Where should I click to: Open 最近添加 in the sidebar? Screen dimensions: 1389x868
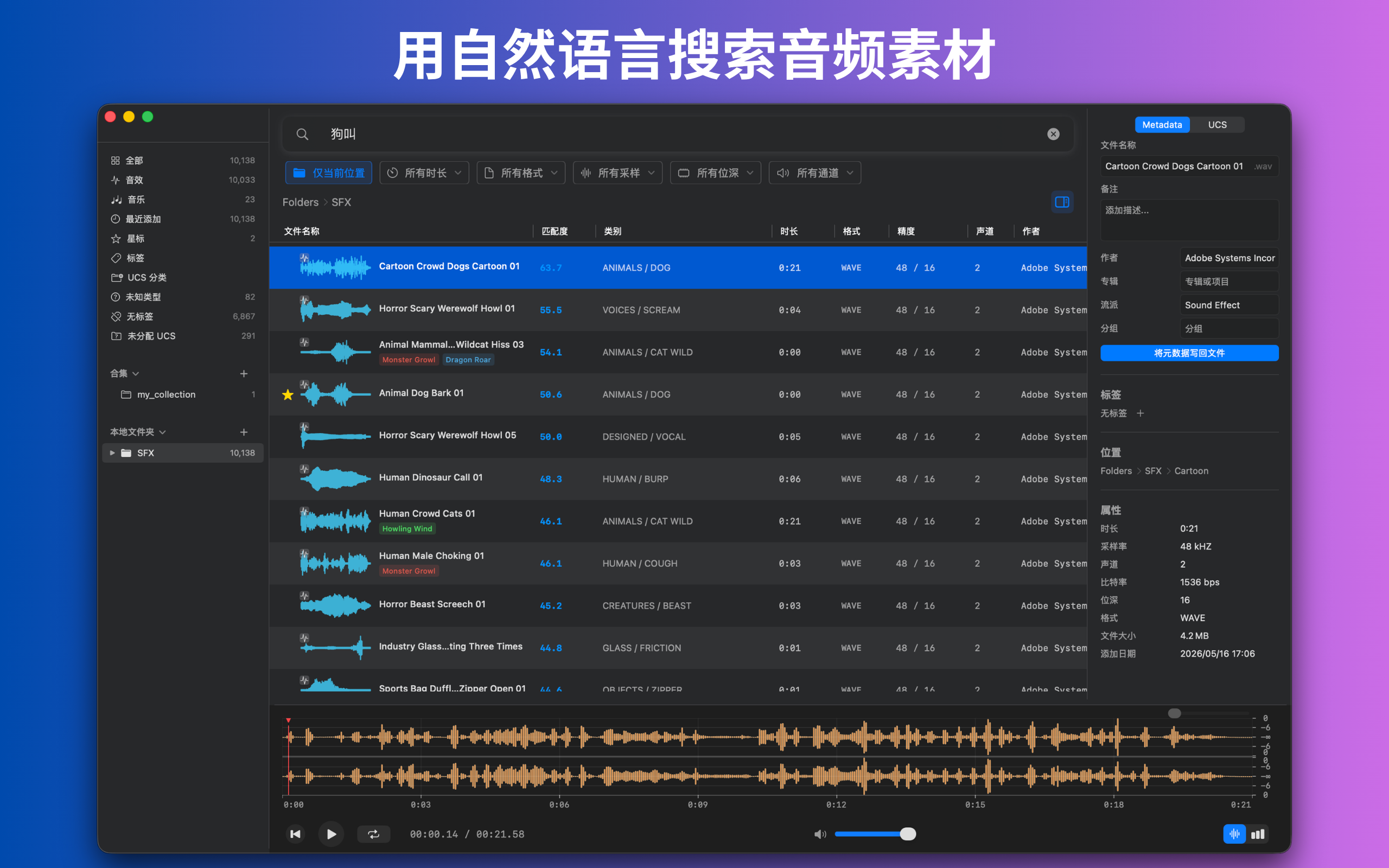(183, 219)
